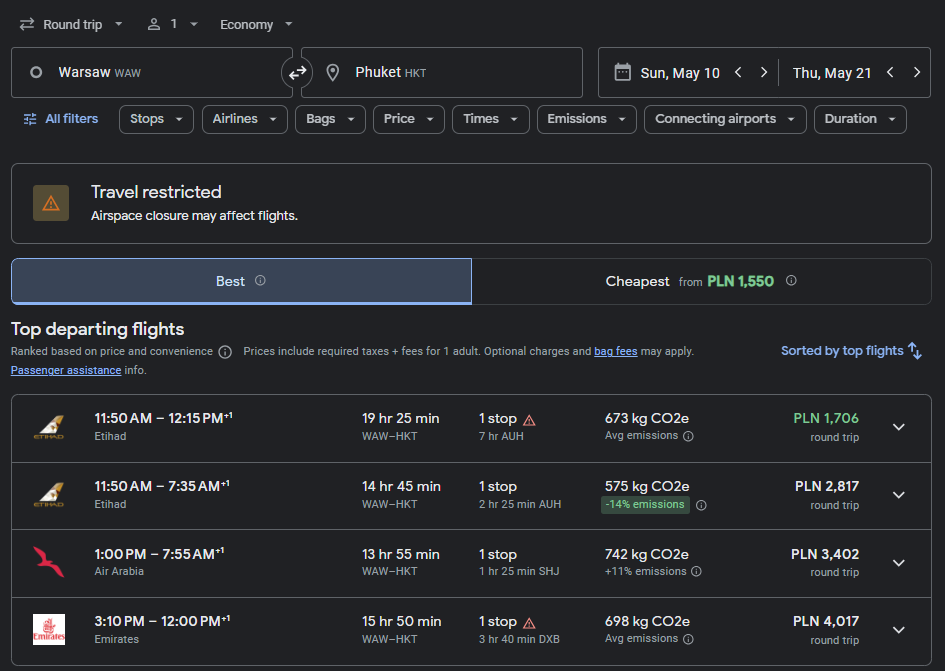
Task: Open the Price filter dropdown
Action: tap(409, 119)
